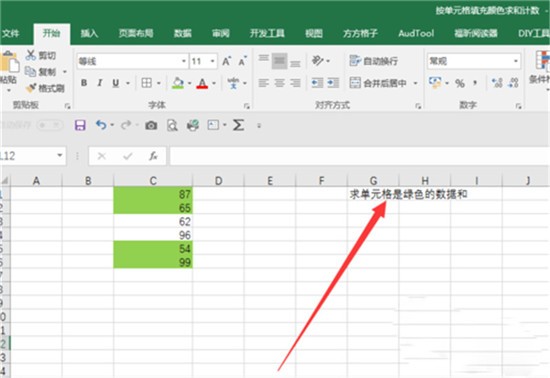550x378 pixels.
Task: Toggle Italic formatting
Action: pyautogui.click(x=100, y=83)
